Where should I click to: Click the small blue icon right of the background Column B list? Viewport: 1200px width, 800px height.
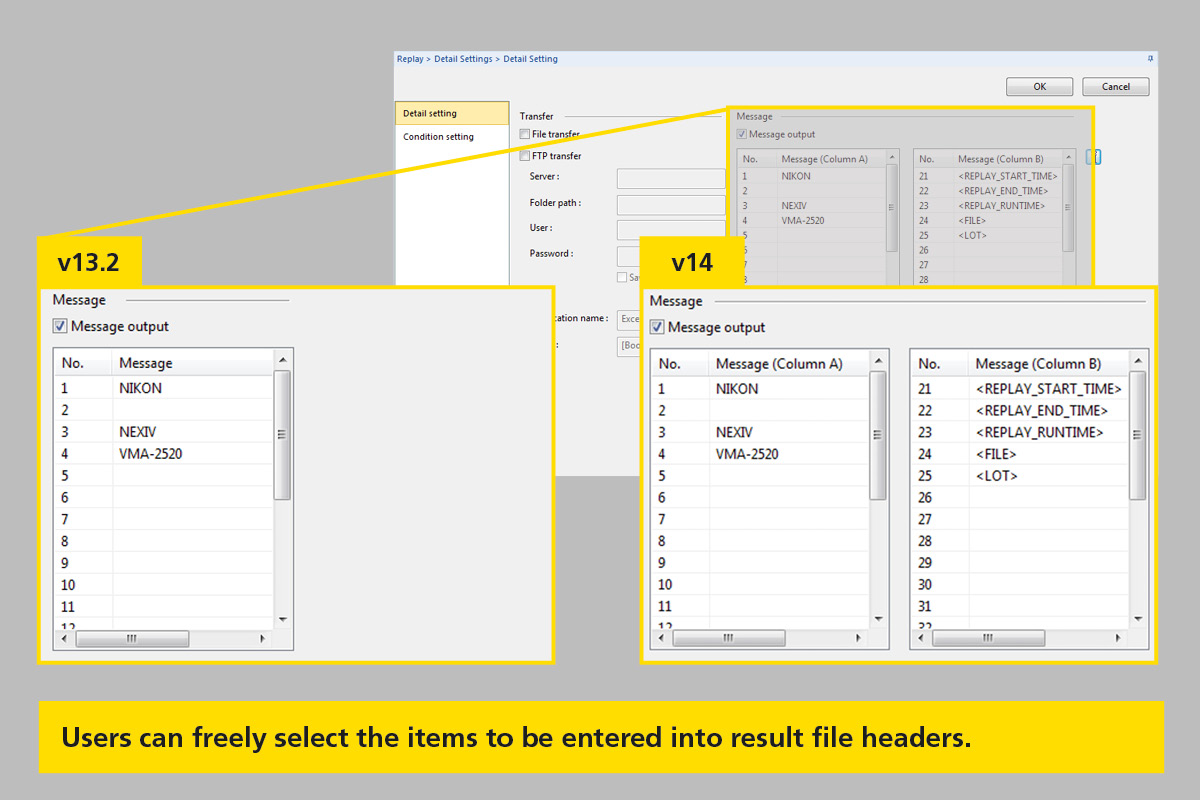(1093, 157)
